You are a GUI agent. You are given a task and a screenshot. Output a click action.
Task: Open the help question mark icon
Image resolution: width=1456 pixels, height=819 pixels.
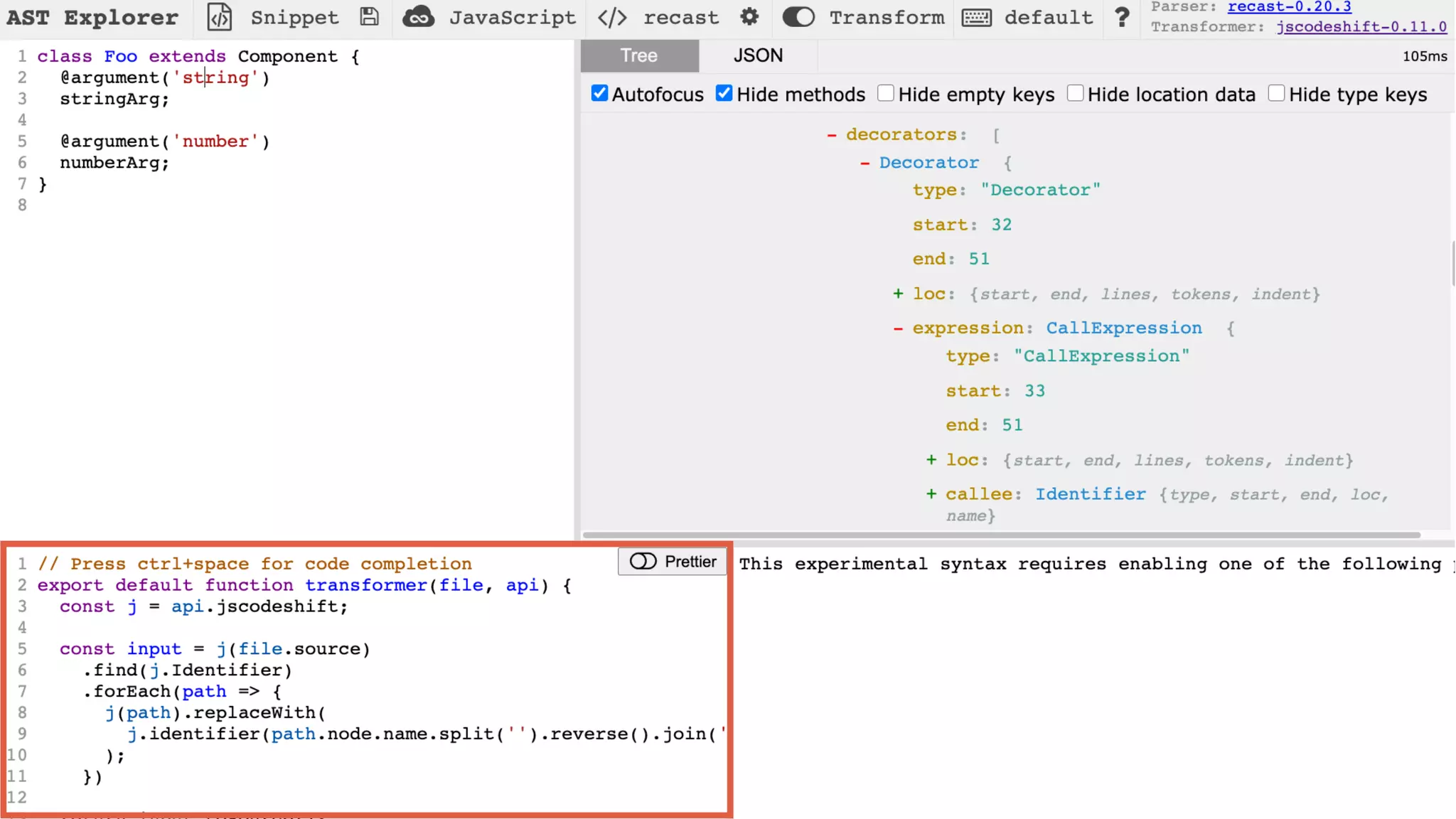[x=1122, y=17]
